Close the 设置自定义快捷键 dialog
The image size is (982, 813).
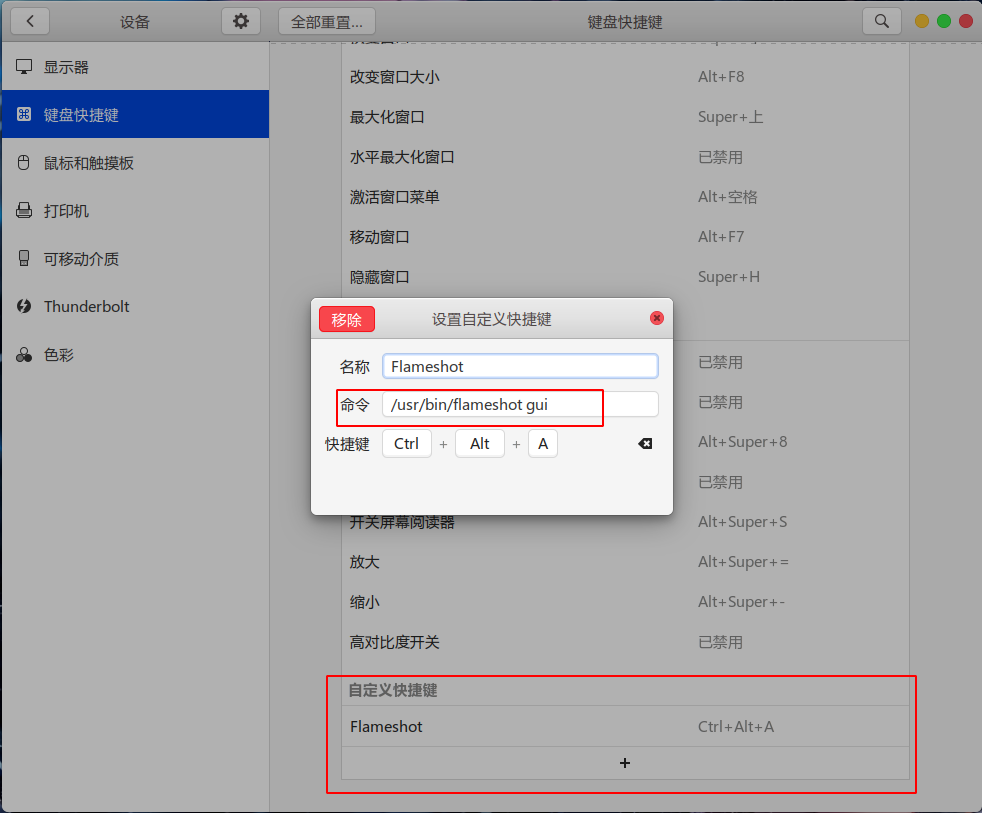click(x=656, y=318)
